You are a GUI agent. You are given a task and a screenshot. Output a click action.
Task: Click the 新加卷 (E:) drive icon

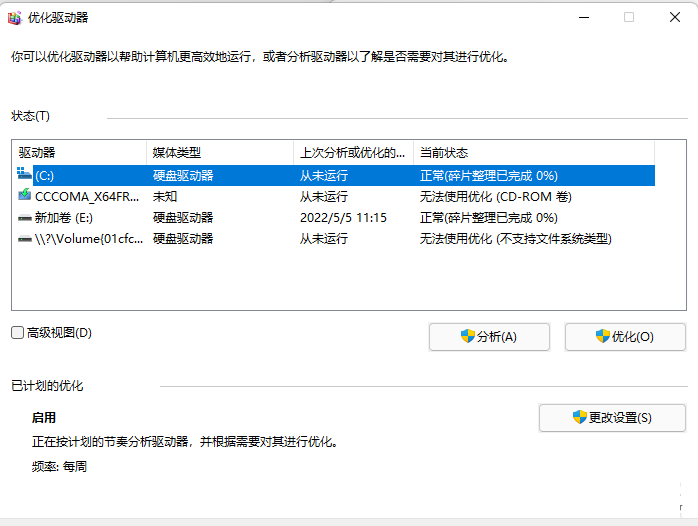24,218
